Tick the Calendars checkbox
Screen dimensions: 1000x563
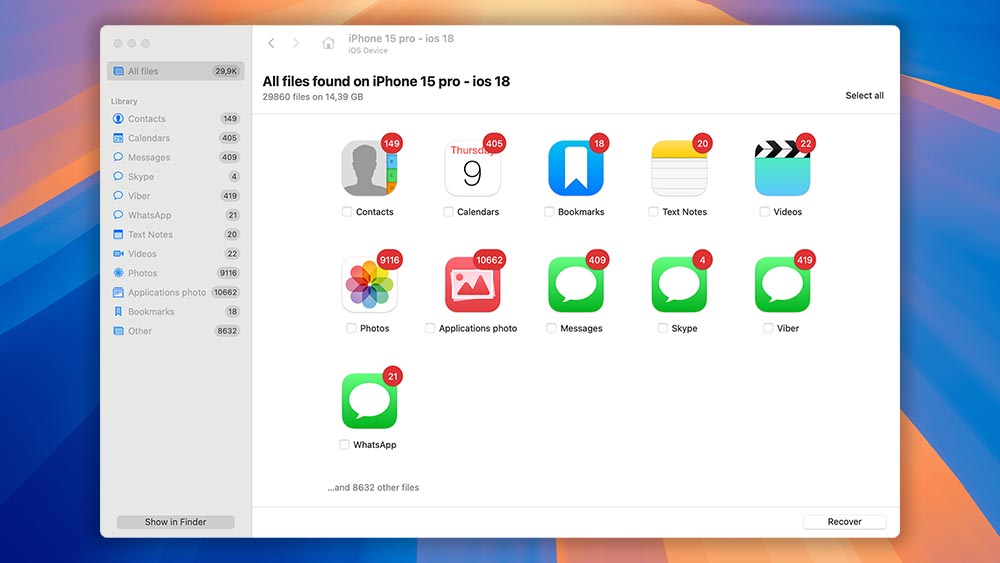click(448, 212)
